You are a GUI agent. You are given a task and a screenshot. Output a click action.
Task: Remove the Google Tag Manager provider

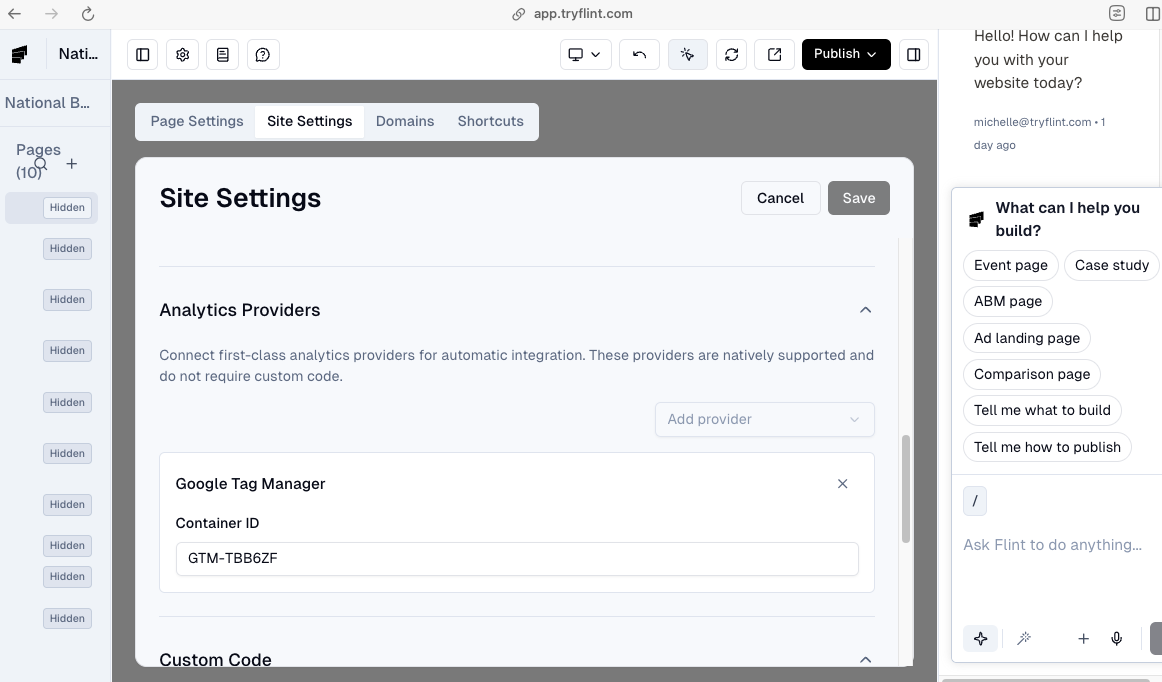click(843, 484)
